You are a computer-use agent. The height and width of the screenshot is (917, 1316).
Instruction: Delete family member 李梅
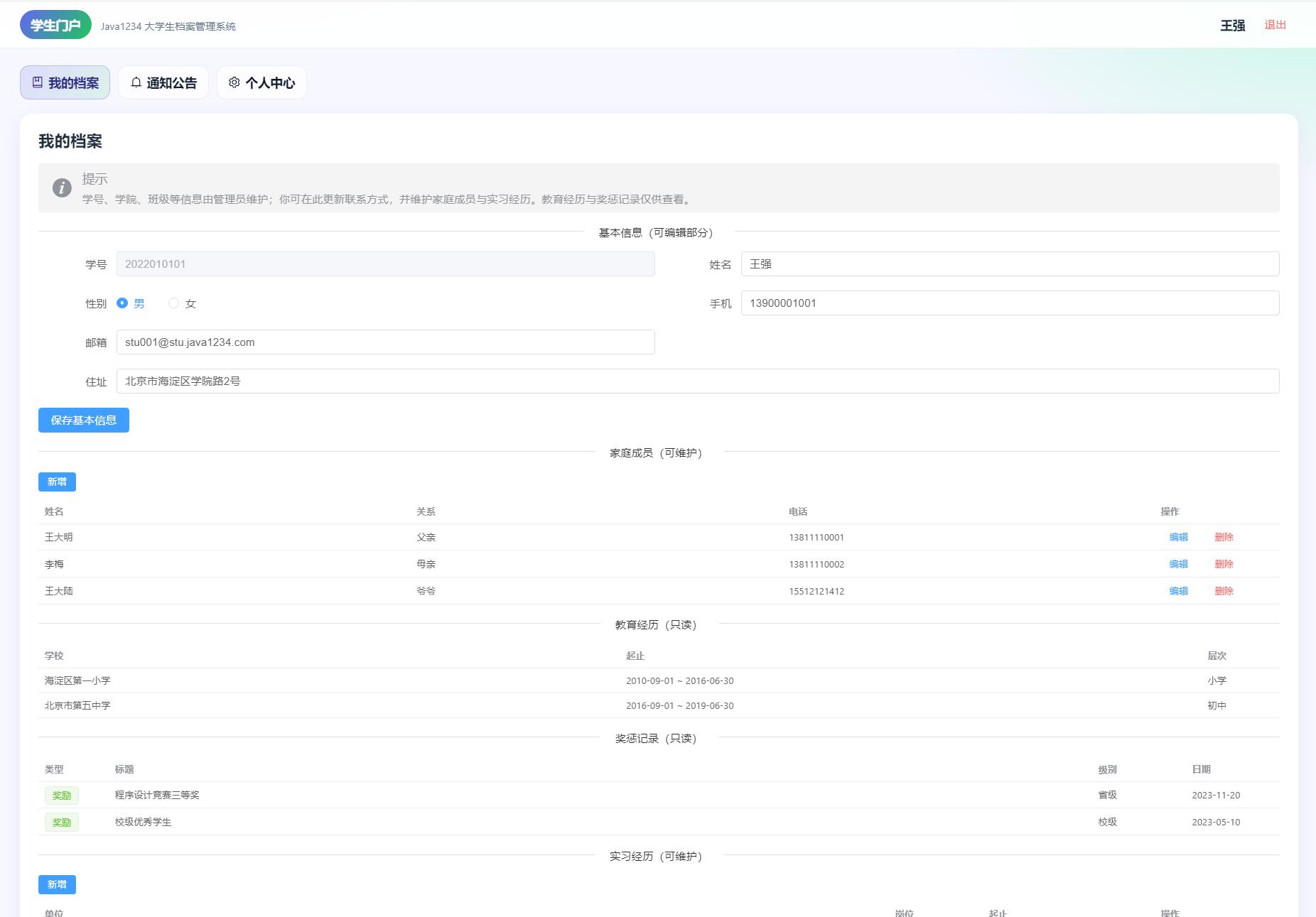pos(1224,564)
